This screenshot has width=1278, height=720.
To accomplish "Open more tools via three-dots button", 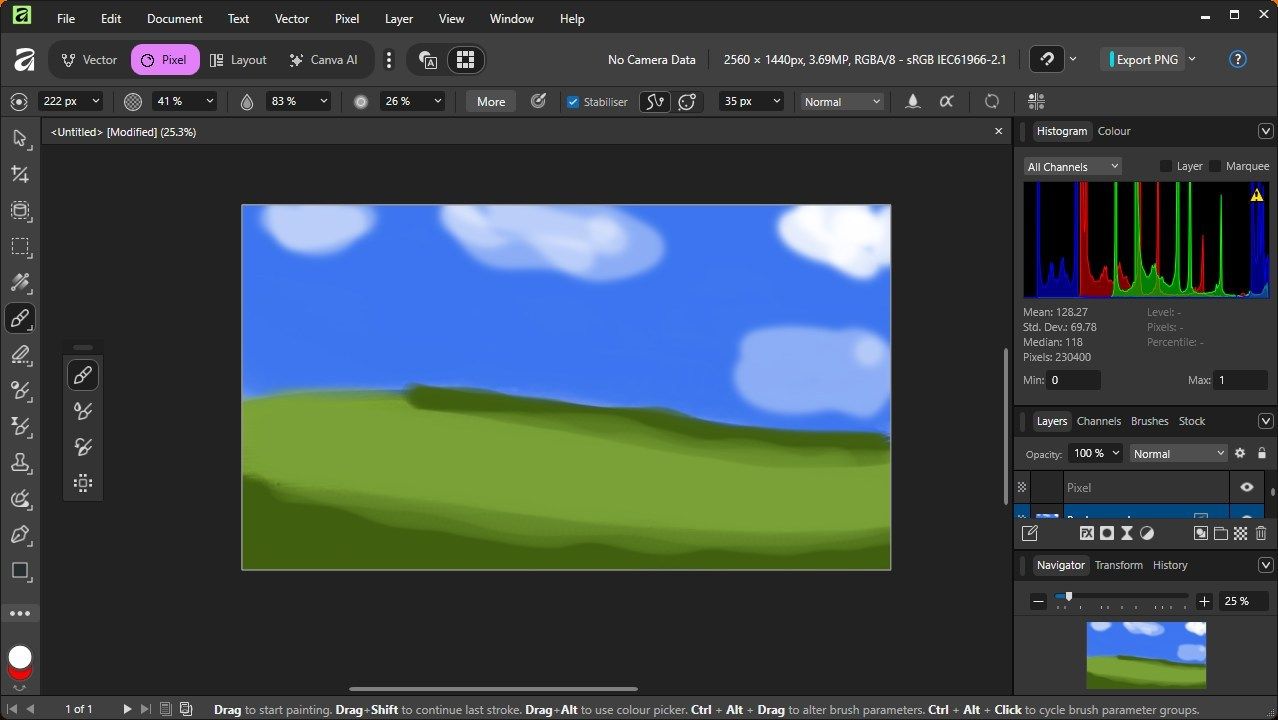I will (x=20, y=613).
